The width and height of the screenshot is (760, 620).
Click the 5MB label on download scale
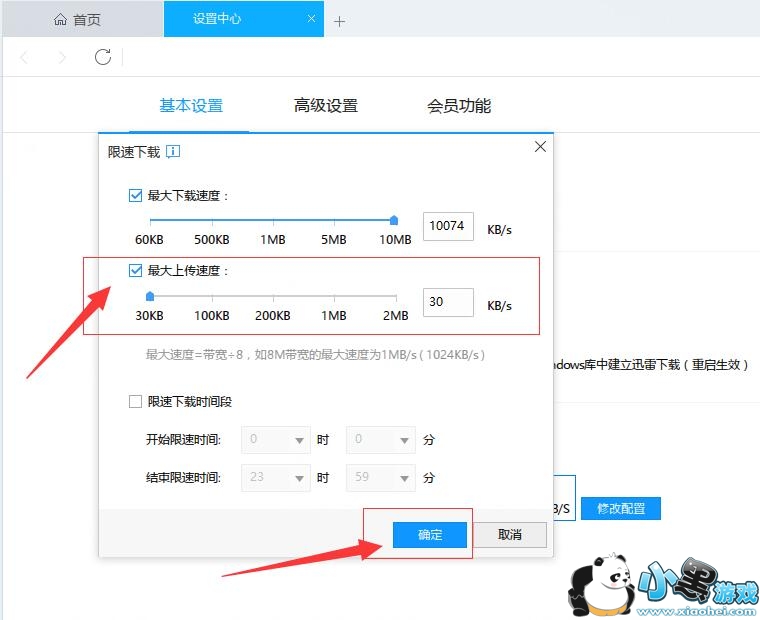pyautogui.click(x=333, y=239)
